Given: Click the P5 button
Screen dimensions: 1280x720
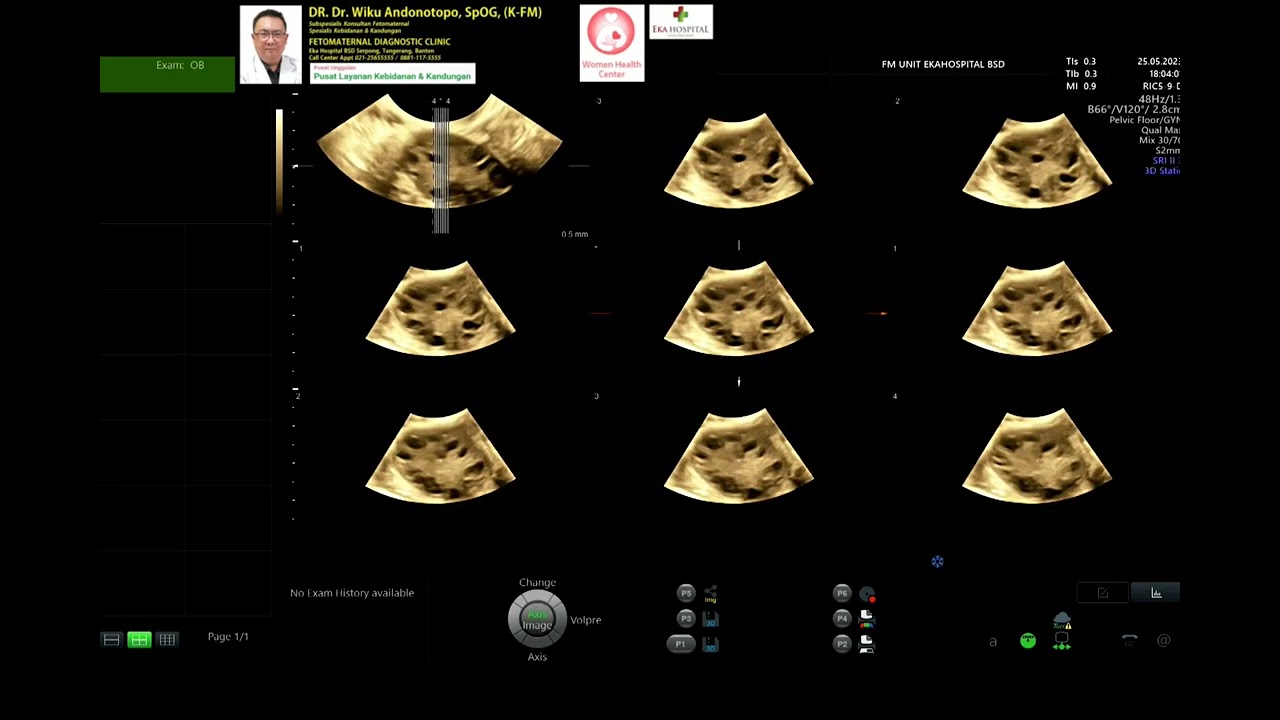Looking at the screenshot, I should (686, 593).
